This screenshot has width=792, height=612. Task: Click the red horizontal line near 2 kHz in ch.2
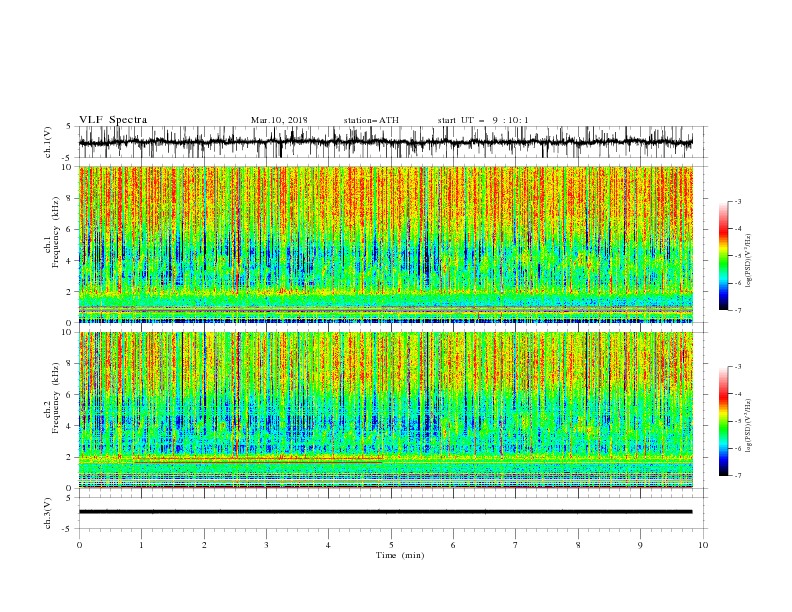click(258, 458)
